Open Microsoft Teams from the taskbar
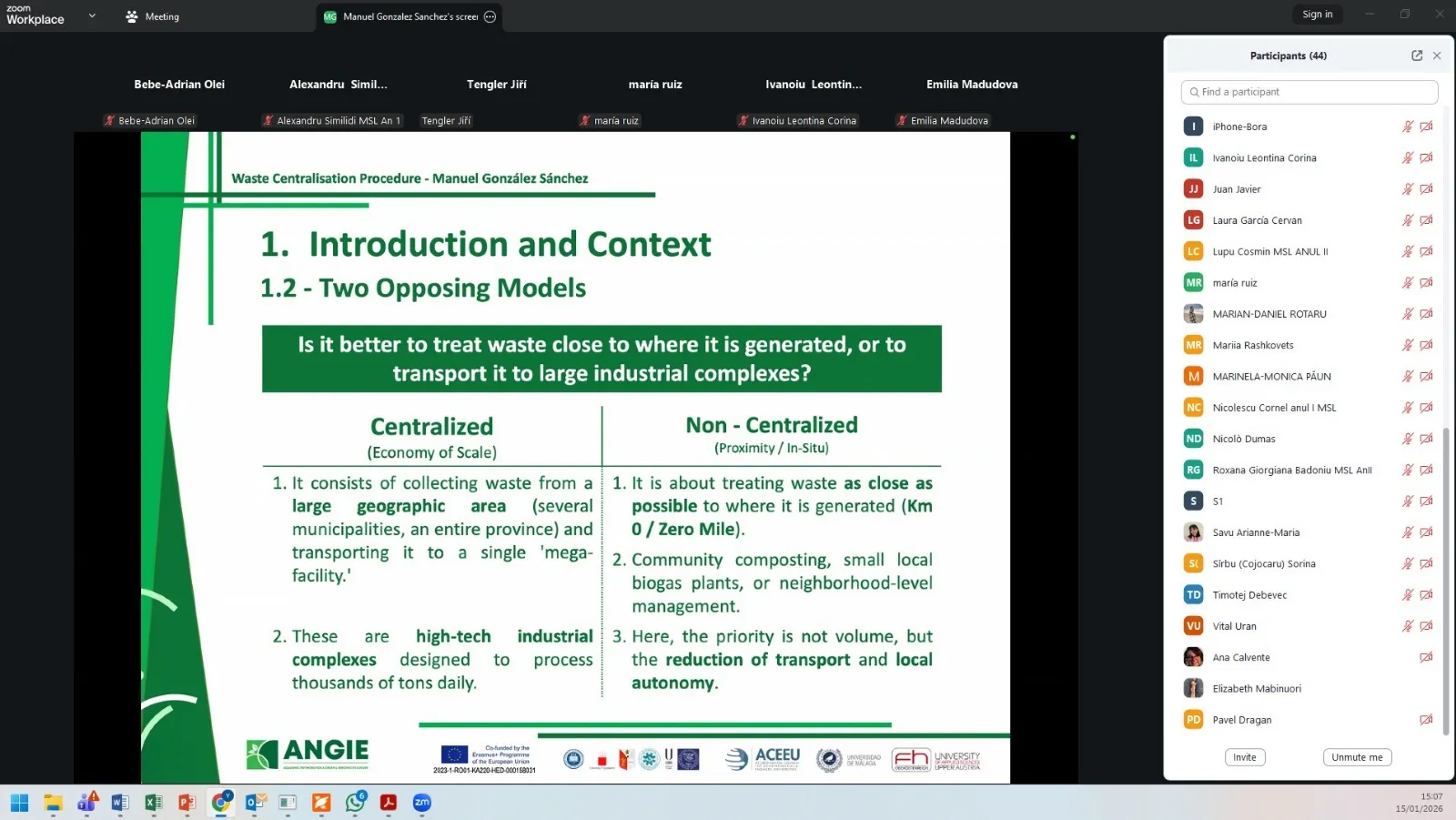Screen dimensions: 1456x820 [87, 803]
